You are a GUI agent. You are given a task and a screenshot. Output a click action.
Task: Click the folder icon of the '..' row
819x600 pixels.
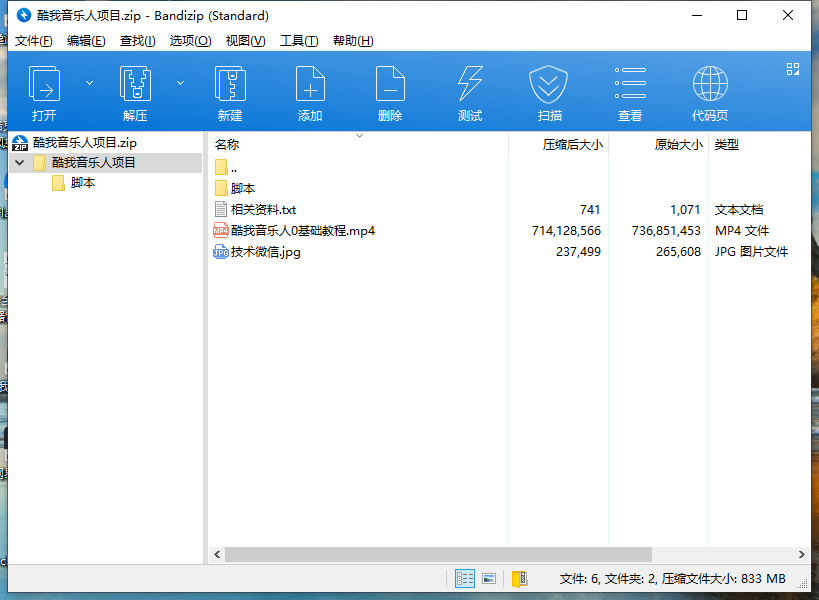[221, 167]
